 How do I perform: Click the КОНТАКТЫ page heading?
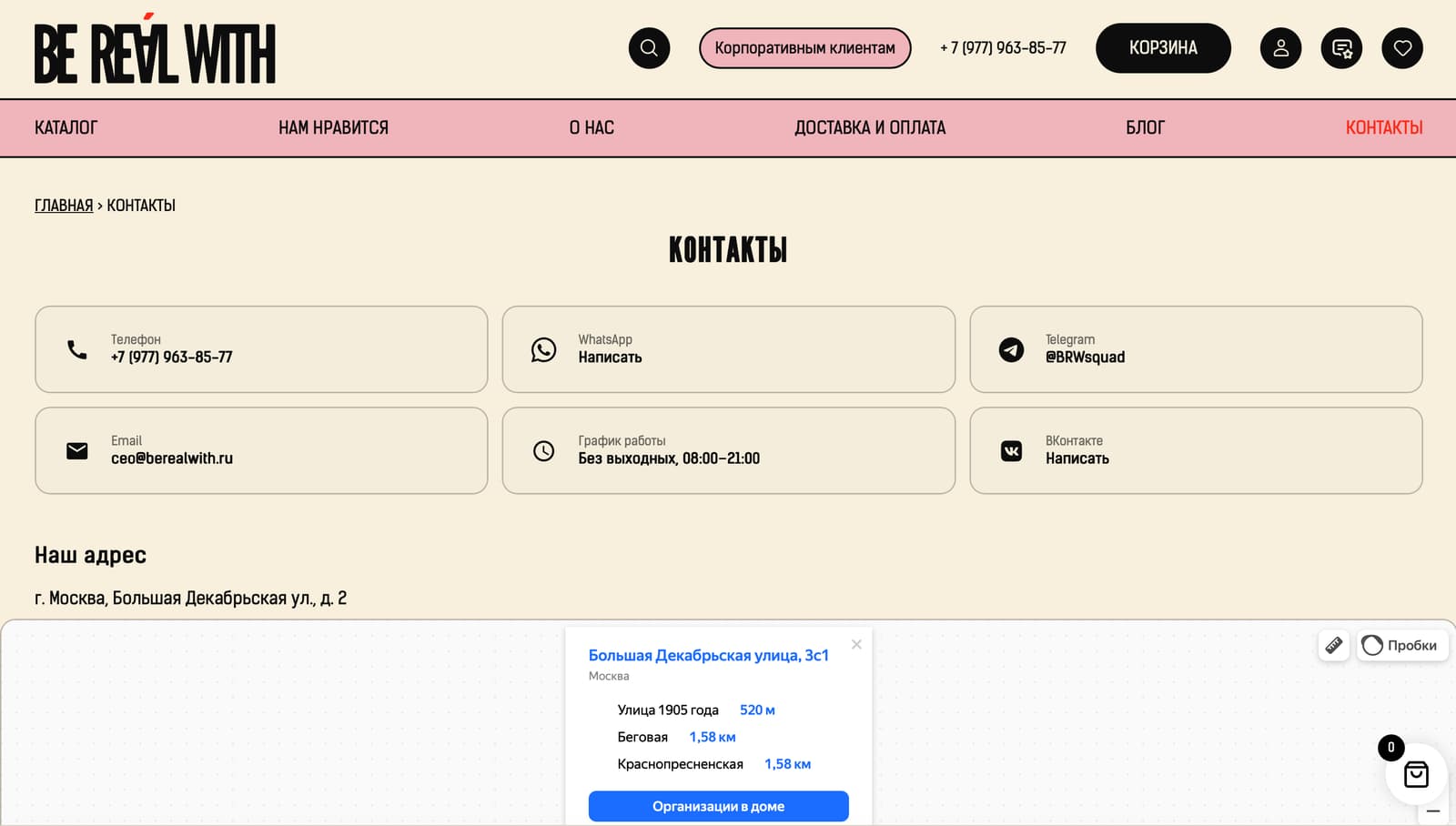tap(728, 250)
